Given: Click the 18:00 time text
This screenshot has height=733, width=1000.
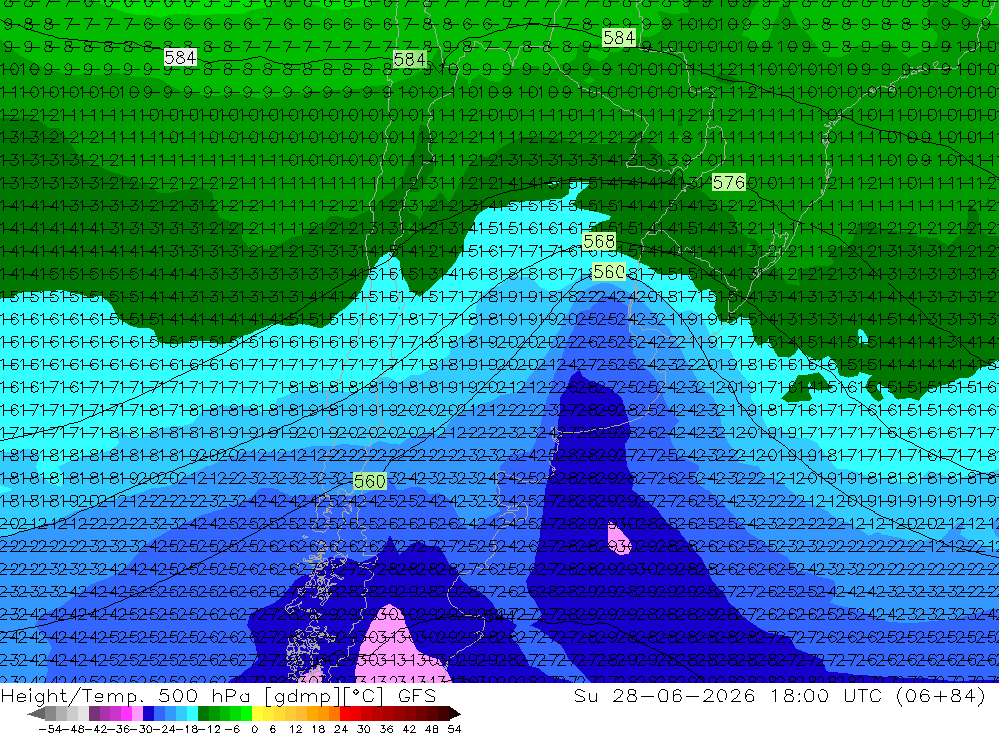Looking at the screenshot, I should [x=800, y=695].
